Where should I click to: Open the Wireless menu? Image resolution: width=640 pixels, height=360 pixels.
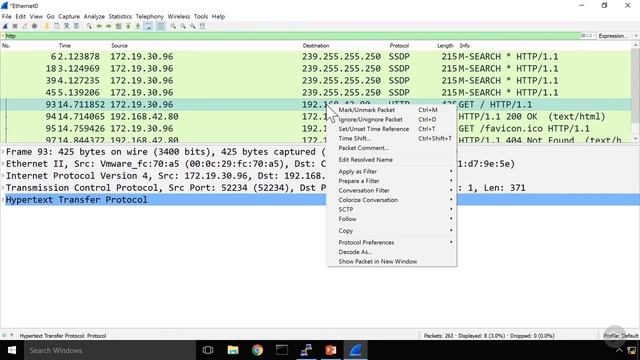tap(179, 16)
